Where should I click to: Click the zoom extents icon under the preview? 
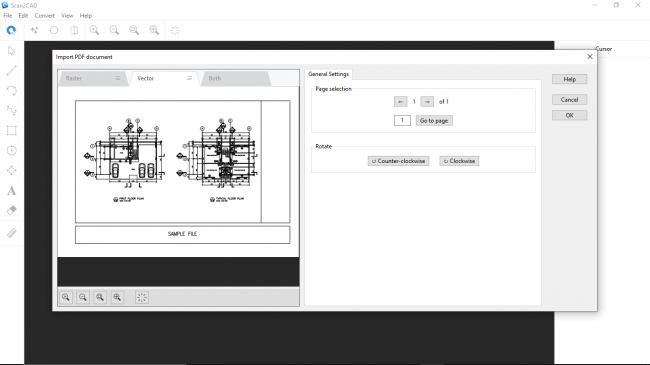click(117, 297)
